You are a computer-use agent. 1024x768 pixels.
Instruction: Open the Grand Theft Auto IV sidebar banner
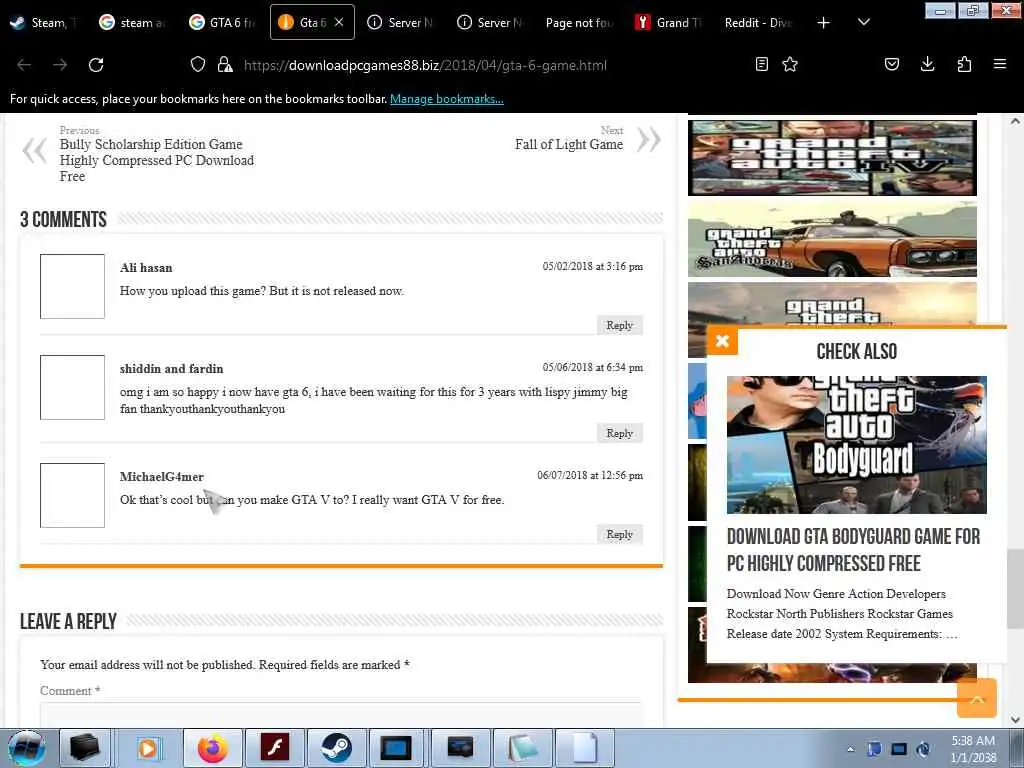tap(832, 157)
